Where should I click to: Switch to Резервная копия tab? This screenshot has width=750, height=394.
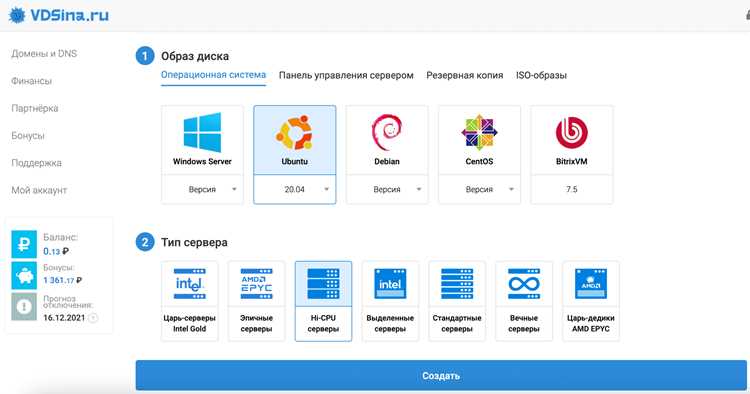point(464,76)
